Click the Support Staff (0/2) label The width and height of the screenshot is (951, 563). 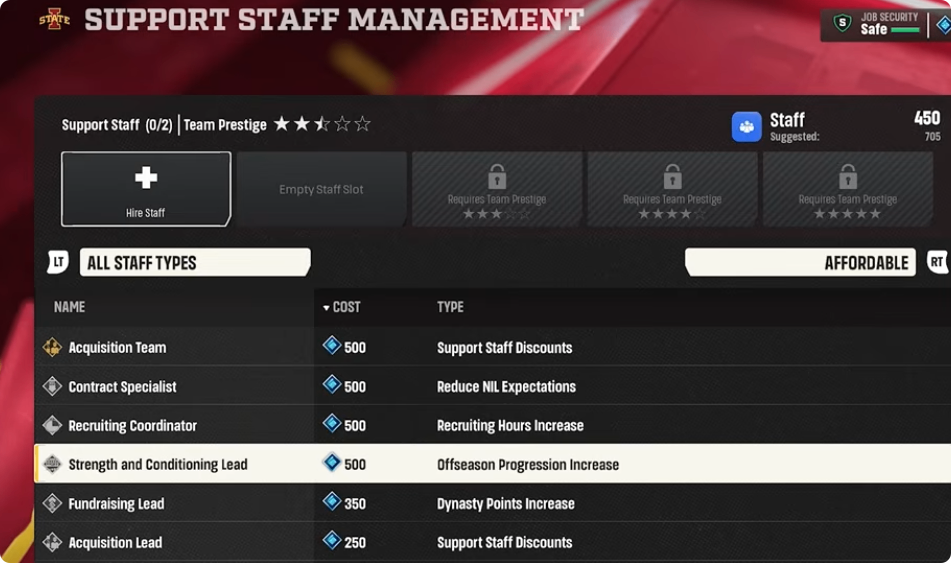click(x=117, y=125)
